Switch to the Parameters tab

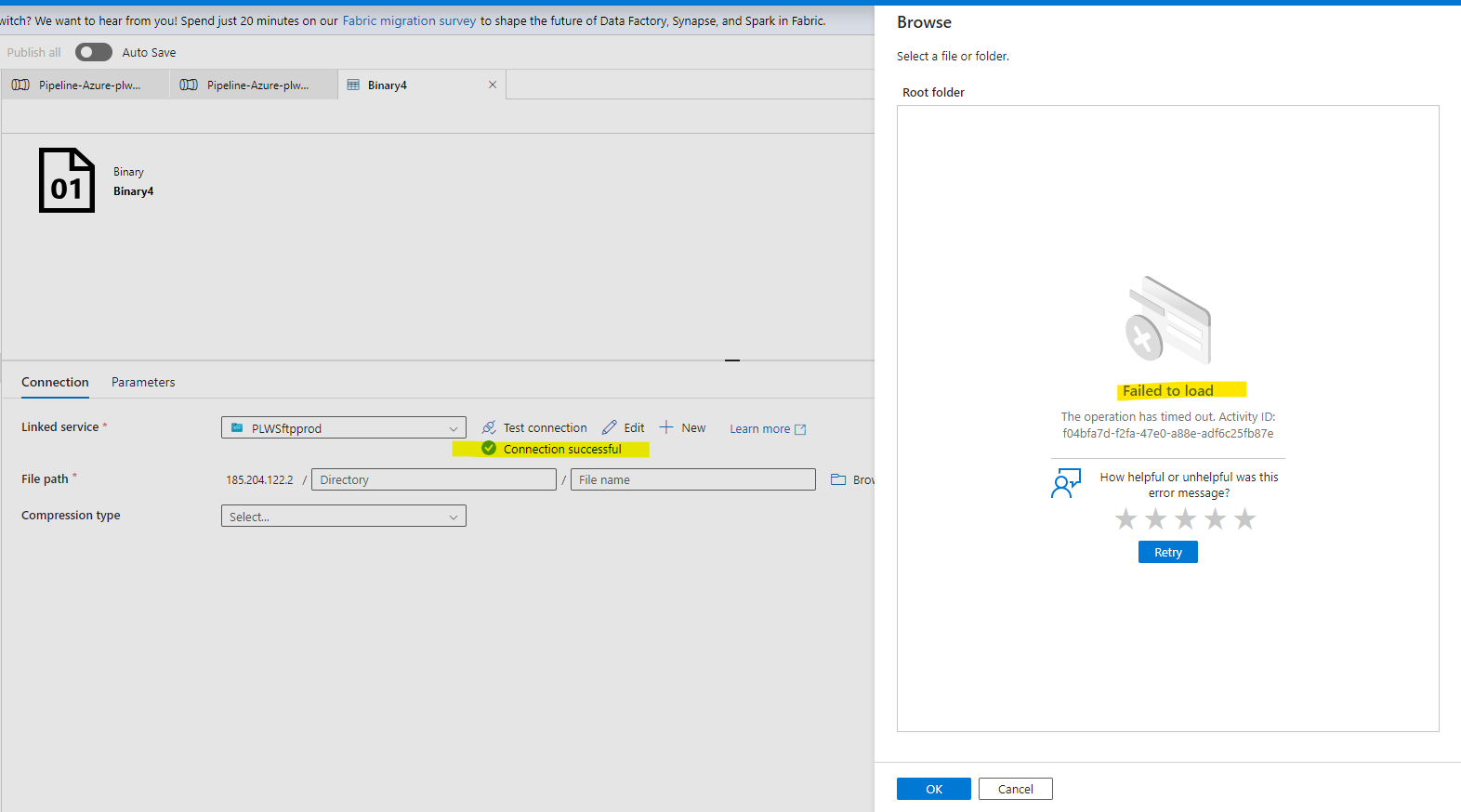pyautogui.click(x=143, y=382)
